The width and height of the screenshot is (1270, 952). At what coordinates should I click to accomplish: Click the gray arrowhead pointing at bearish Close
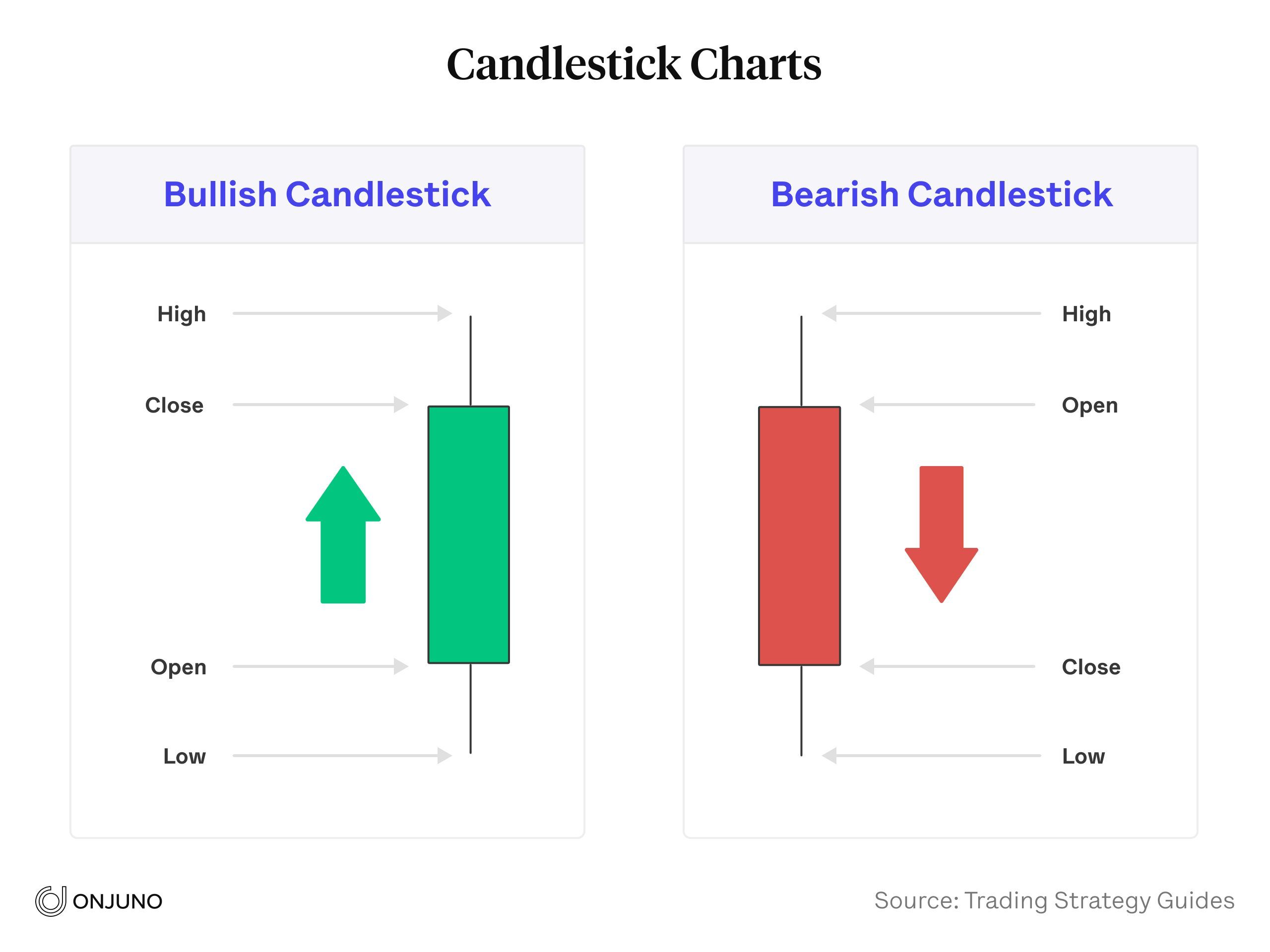[x=868, y=666]
